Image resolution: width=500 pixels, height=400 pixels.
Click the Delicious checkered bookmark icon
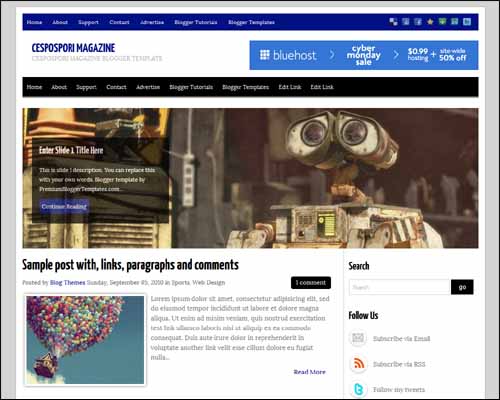[x=393, y=22]
